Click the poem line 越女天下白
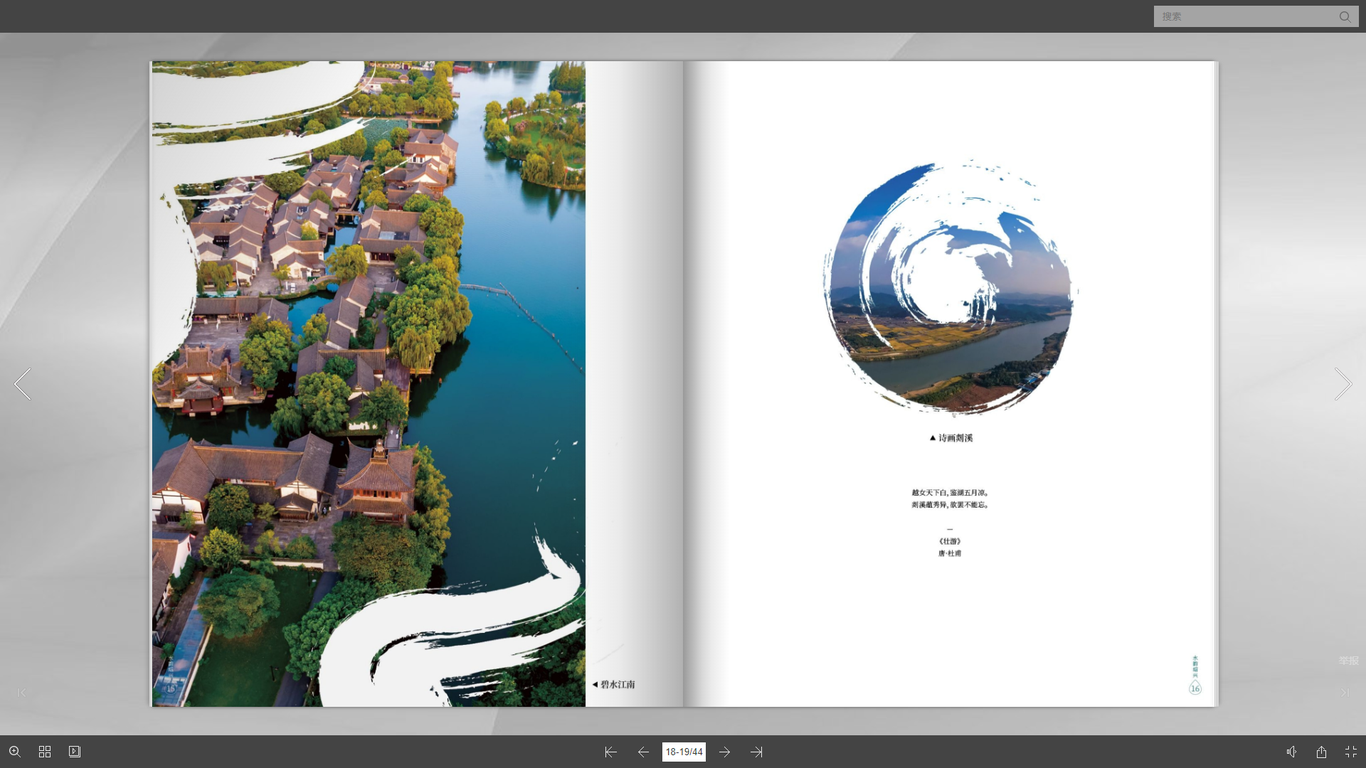 (929, 493)
